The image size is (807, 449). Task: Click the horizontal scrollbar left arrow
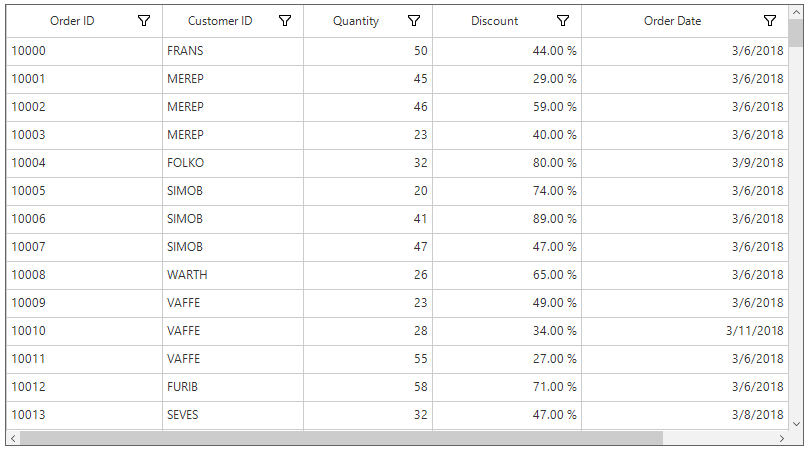tap(13, 438)
